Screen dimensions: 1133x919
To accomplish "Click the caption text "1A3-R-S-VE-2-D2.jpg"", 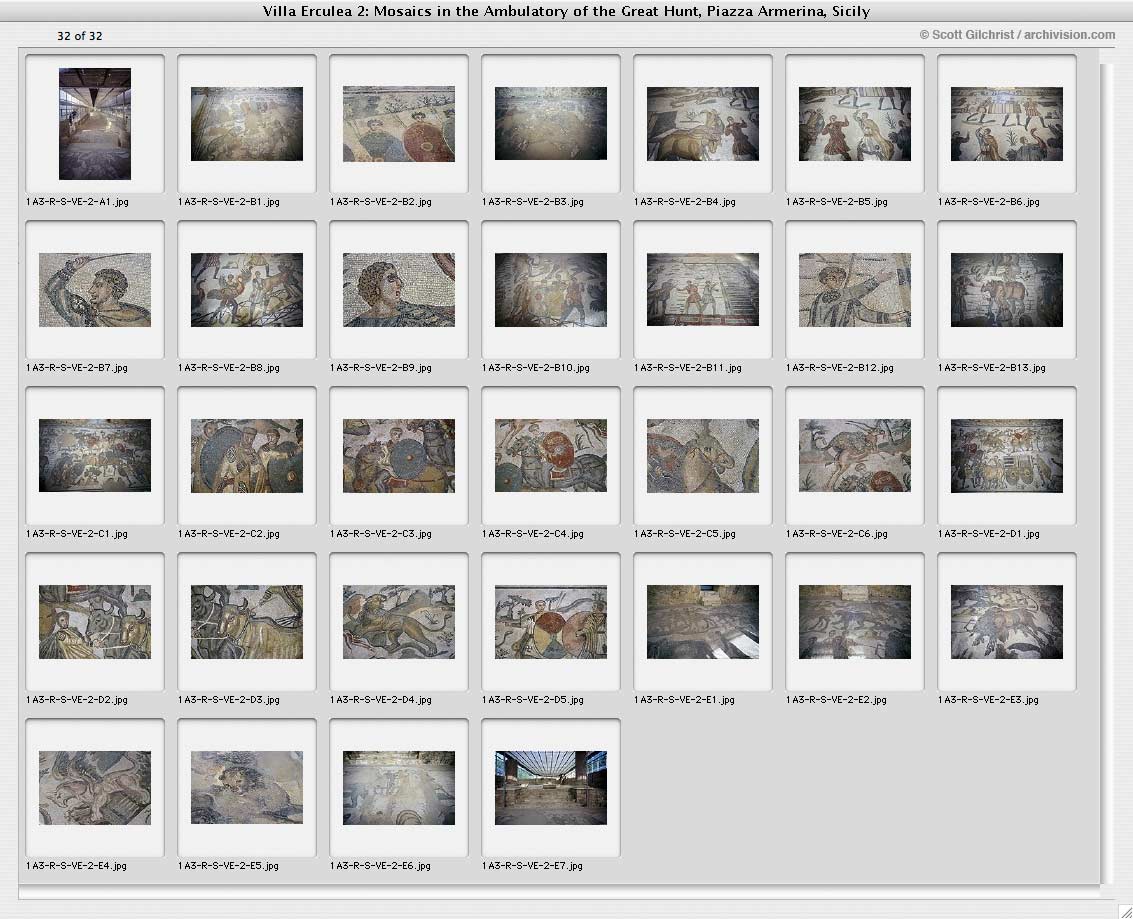I will click(77, 700).
